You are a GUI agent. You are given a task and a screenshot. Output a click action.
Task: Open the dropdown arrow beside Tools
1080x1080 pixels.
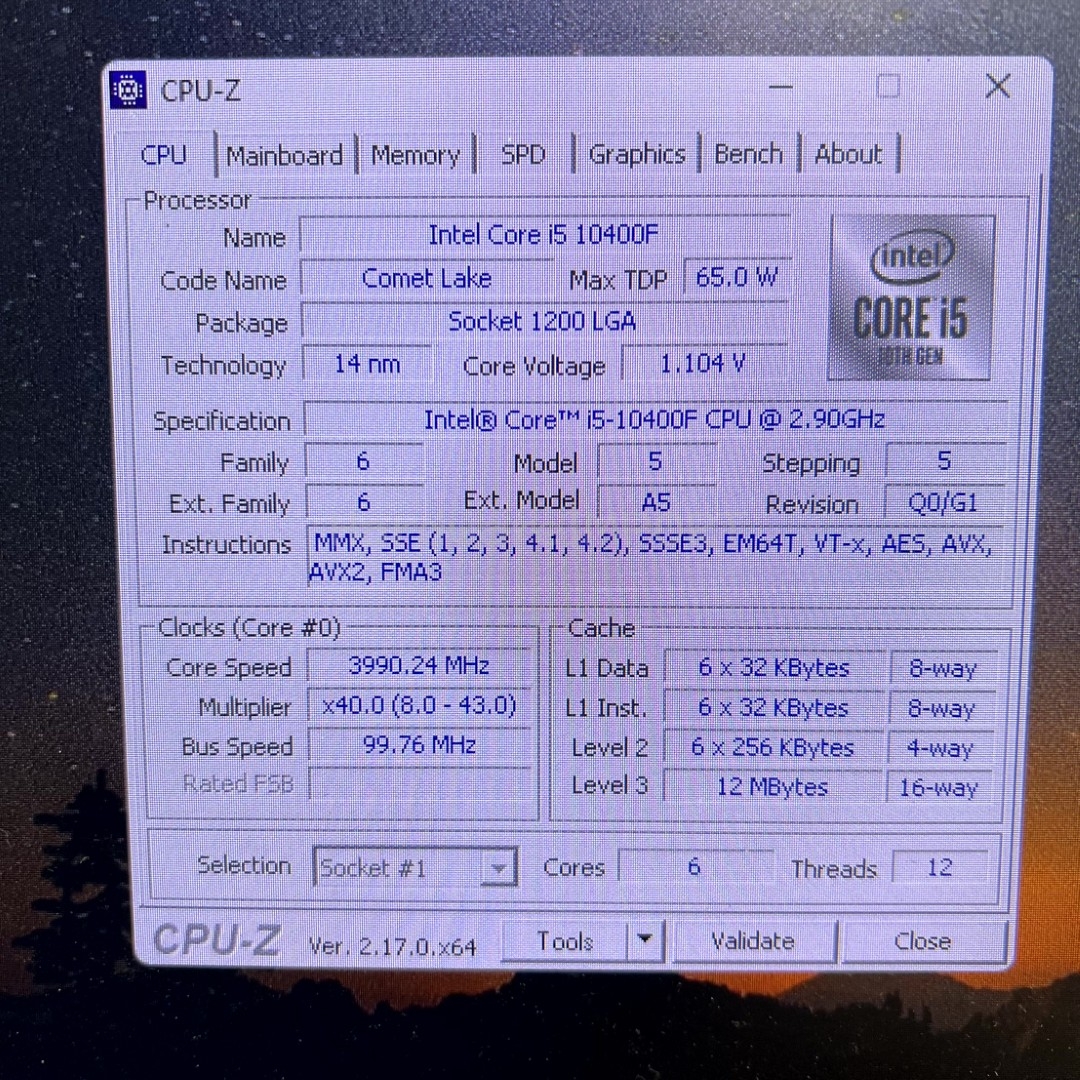click(645, 940)
